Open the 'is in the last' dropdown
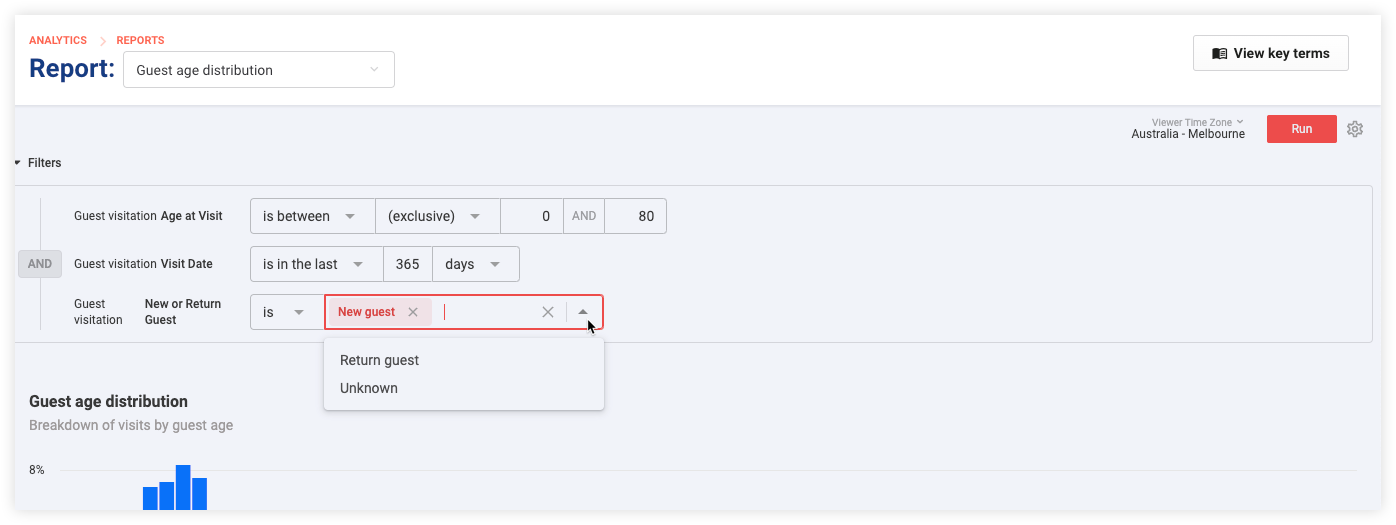The image size is (1396, 525). pos(316,264)
